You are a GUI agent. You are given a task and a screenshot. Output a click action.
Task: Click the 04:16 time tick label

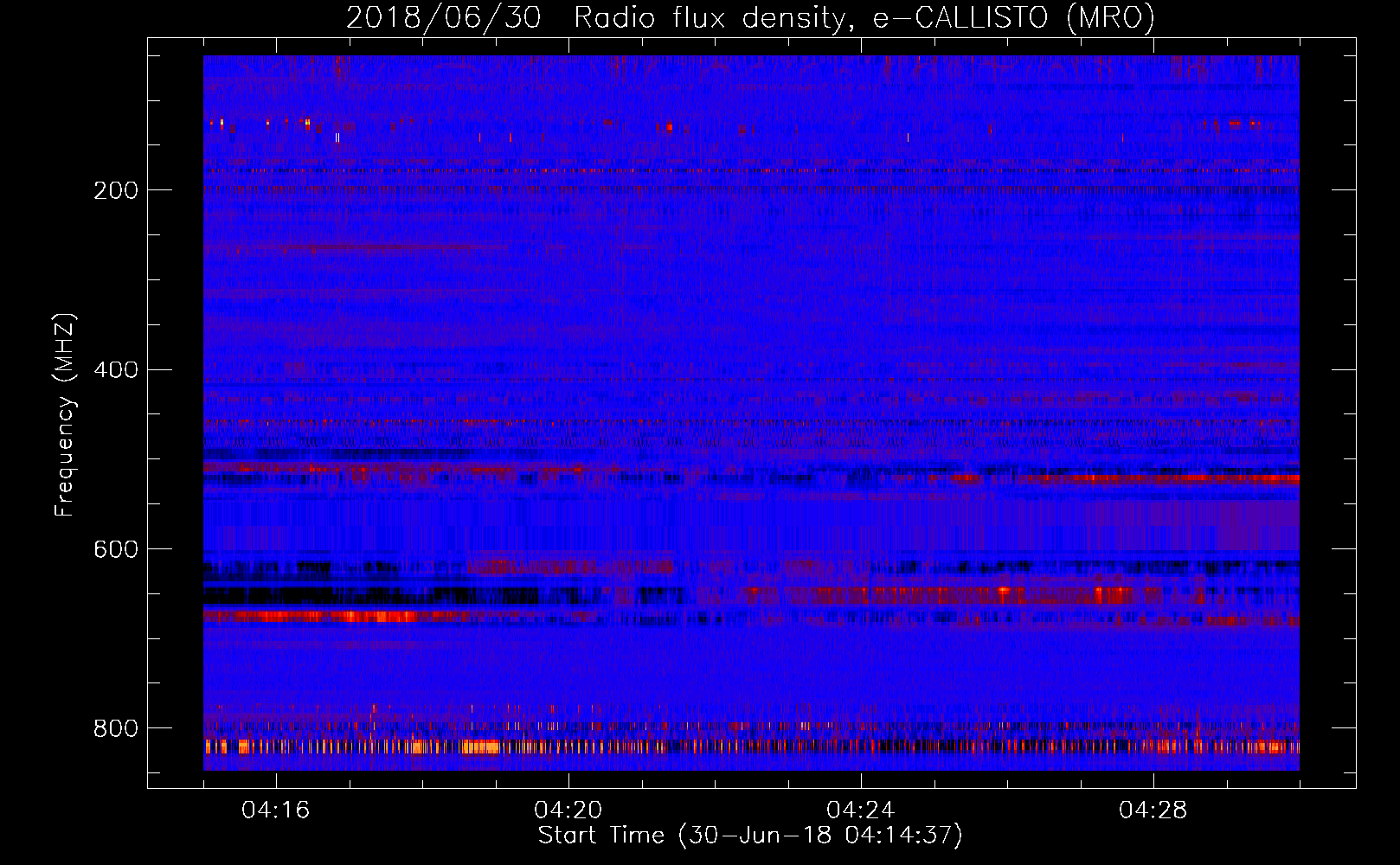coord(276,811)
